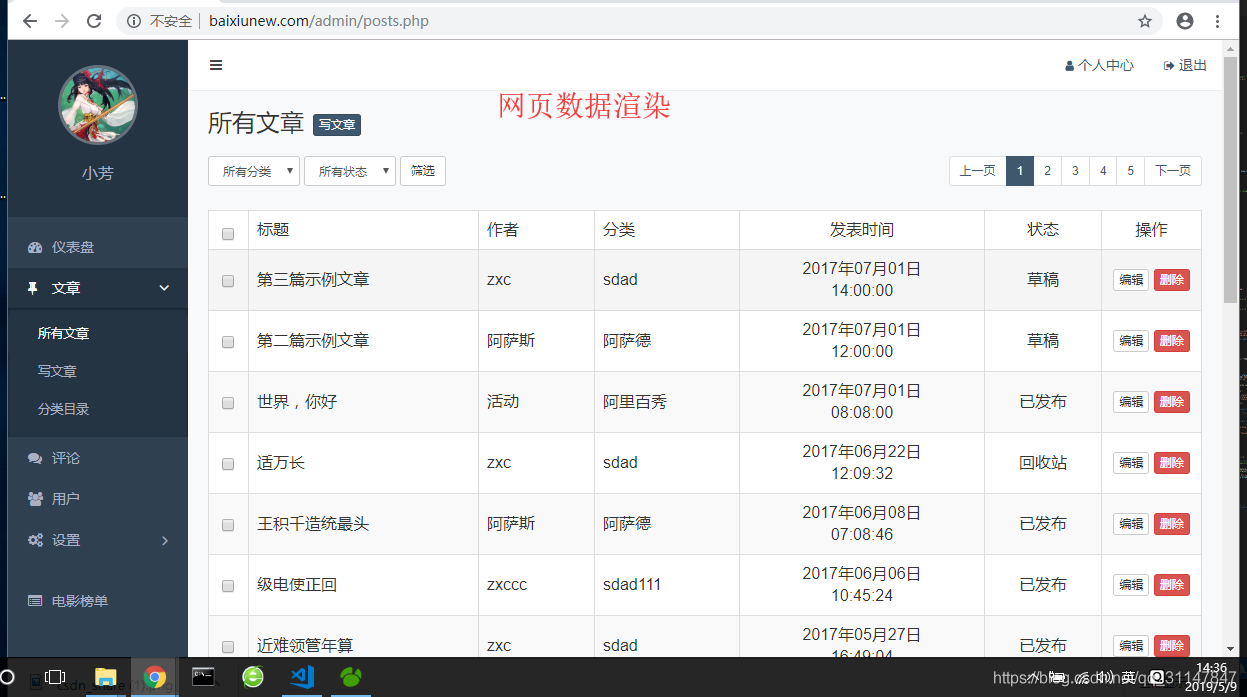Click the browser forward arrow
The image size is (1247, 697).
(62, 21)
